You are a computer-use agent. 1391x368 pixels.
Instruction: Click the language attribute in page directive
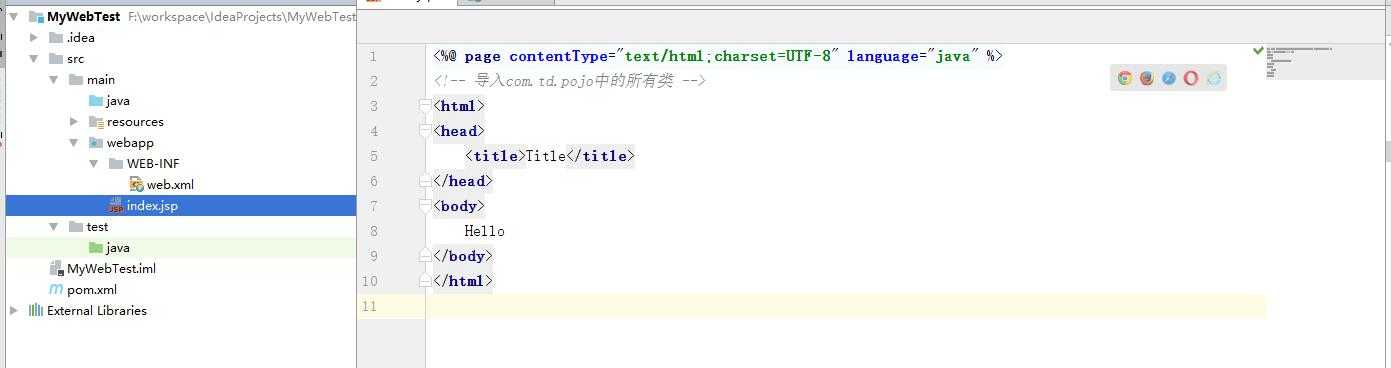pyautogui.click(x=884, y=56)
